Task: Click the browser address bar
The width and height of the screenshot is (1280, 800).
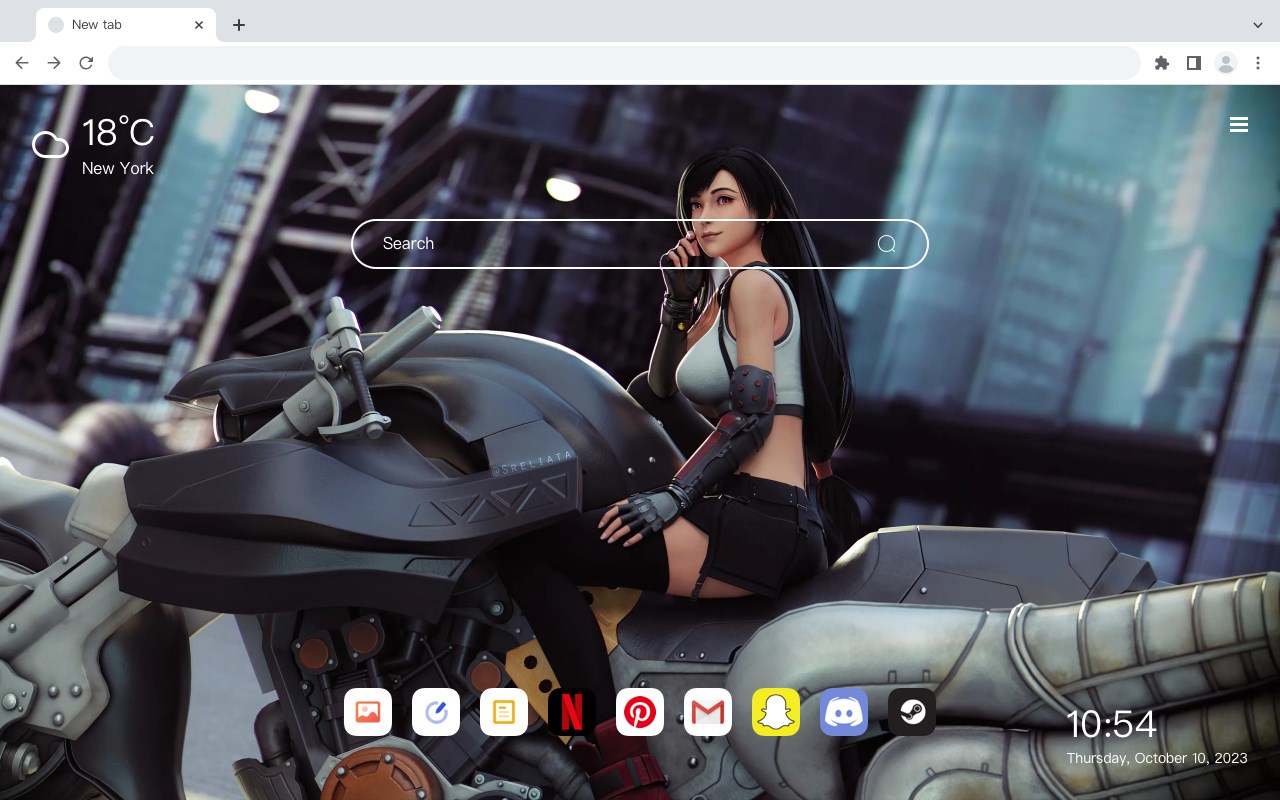Action: [624, 63]
